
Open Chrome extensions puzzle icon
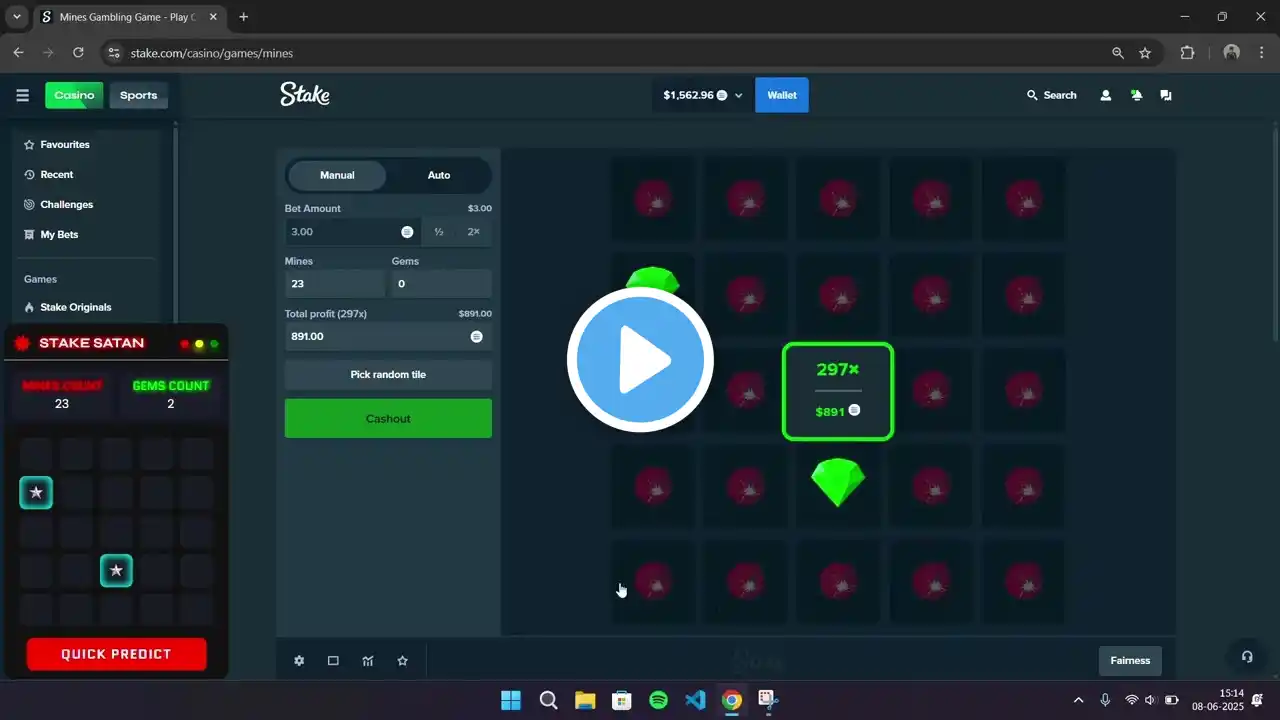click(1188, 53)
